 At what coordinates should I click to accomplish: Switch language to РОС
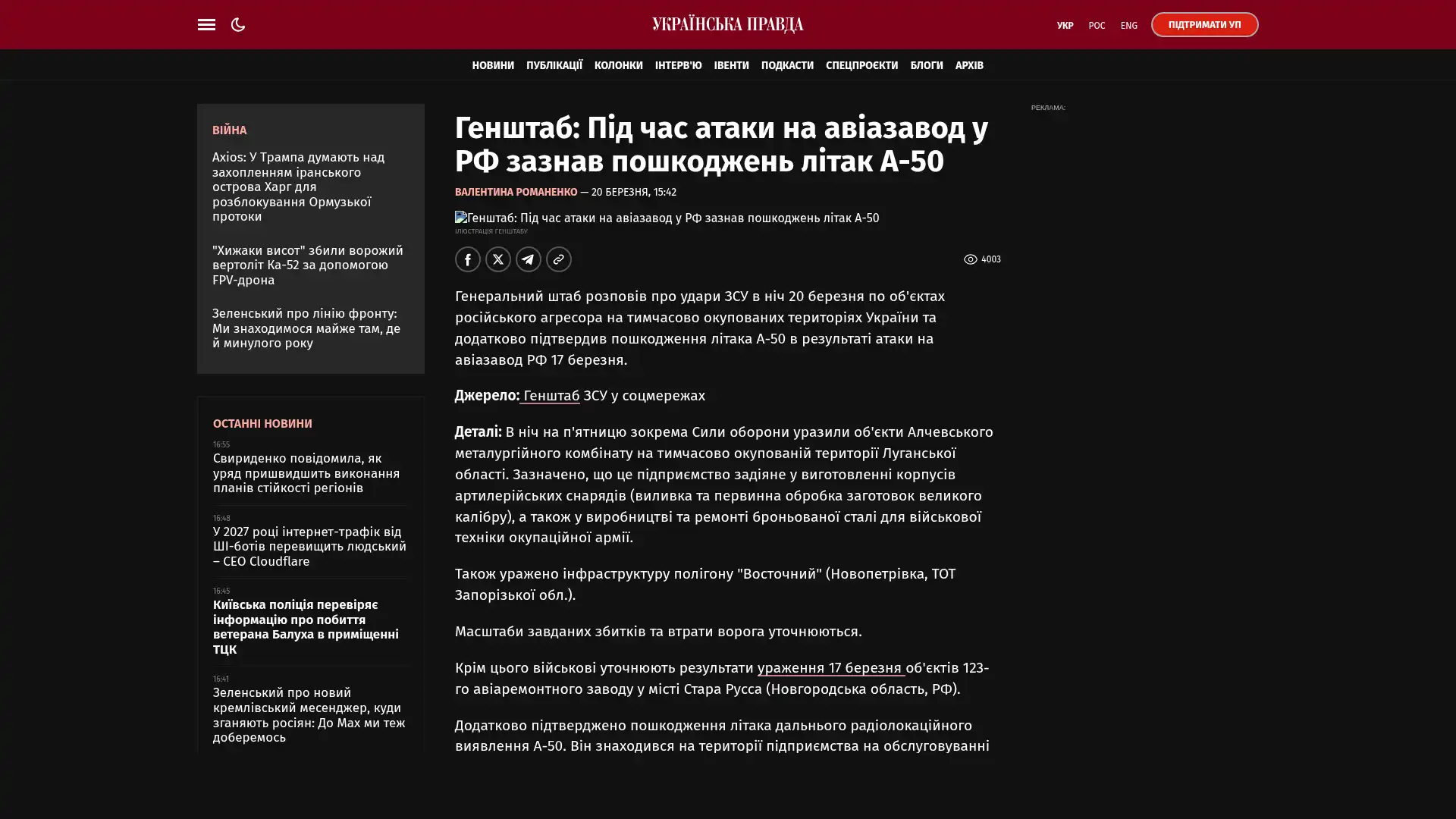(1097, 25)
